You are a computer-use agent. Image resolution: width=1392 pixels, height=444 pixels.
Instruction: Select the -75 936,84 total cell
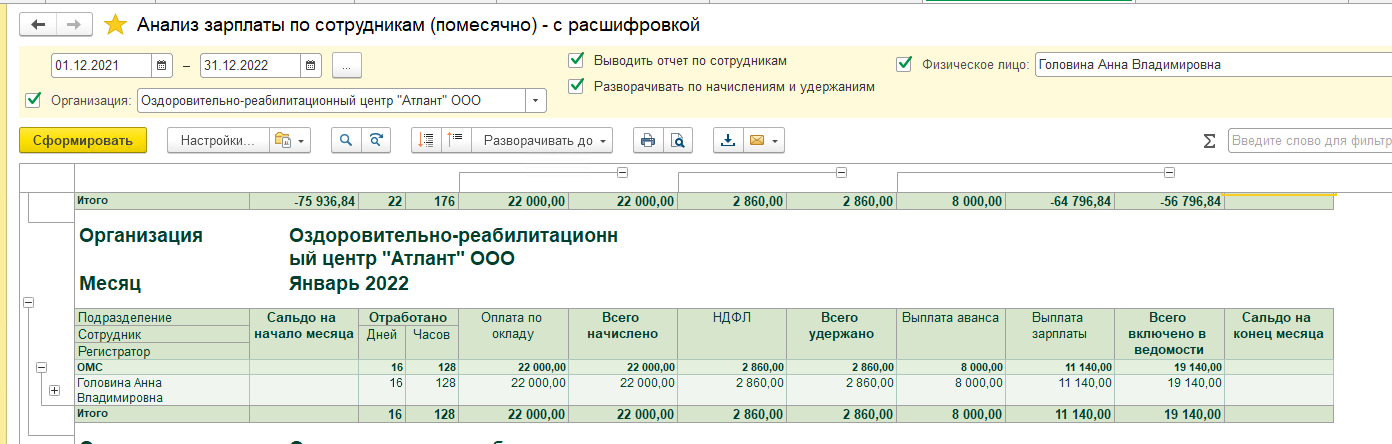click(303, 201)
